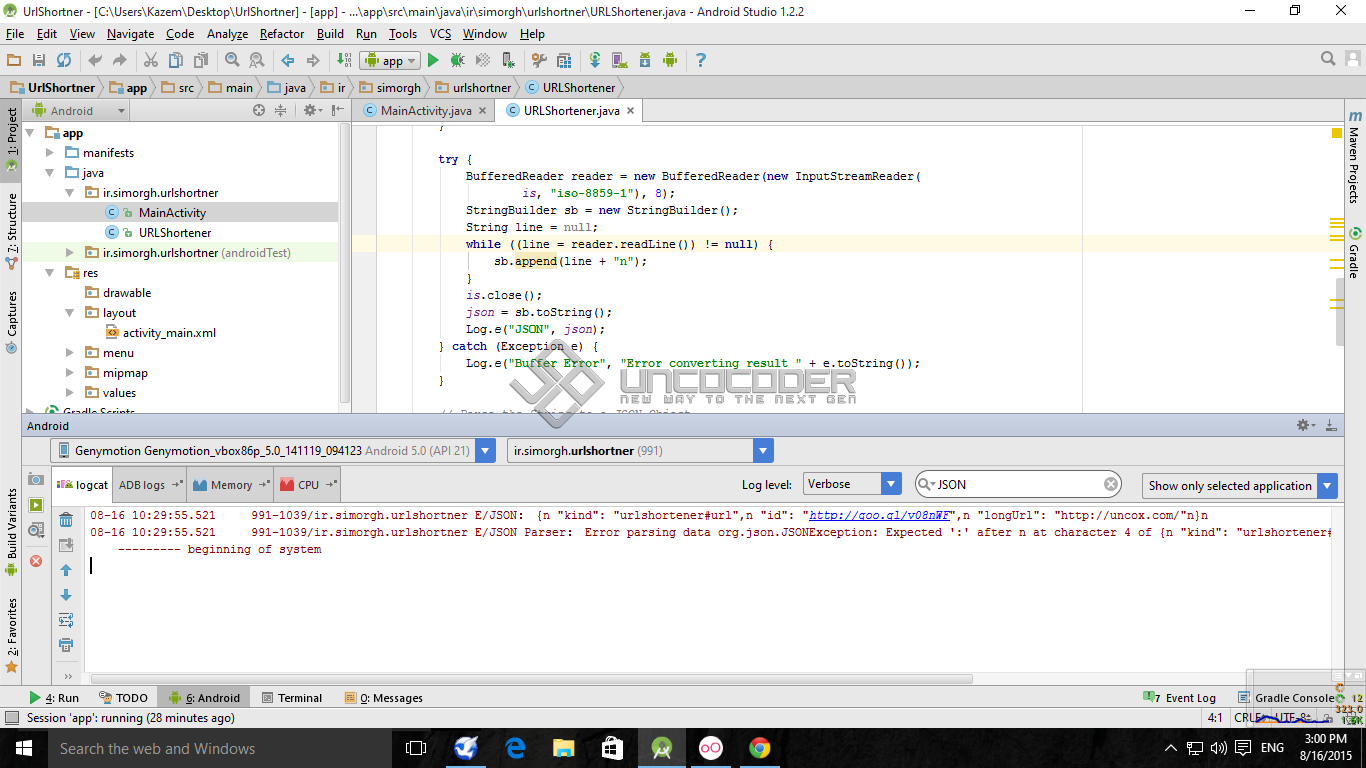The height and width of the screenshot is (768, 1366).
Task: Toggle the Captures side panel
Action: pyautogui.click(x=11, y=321)
